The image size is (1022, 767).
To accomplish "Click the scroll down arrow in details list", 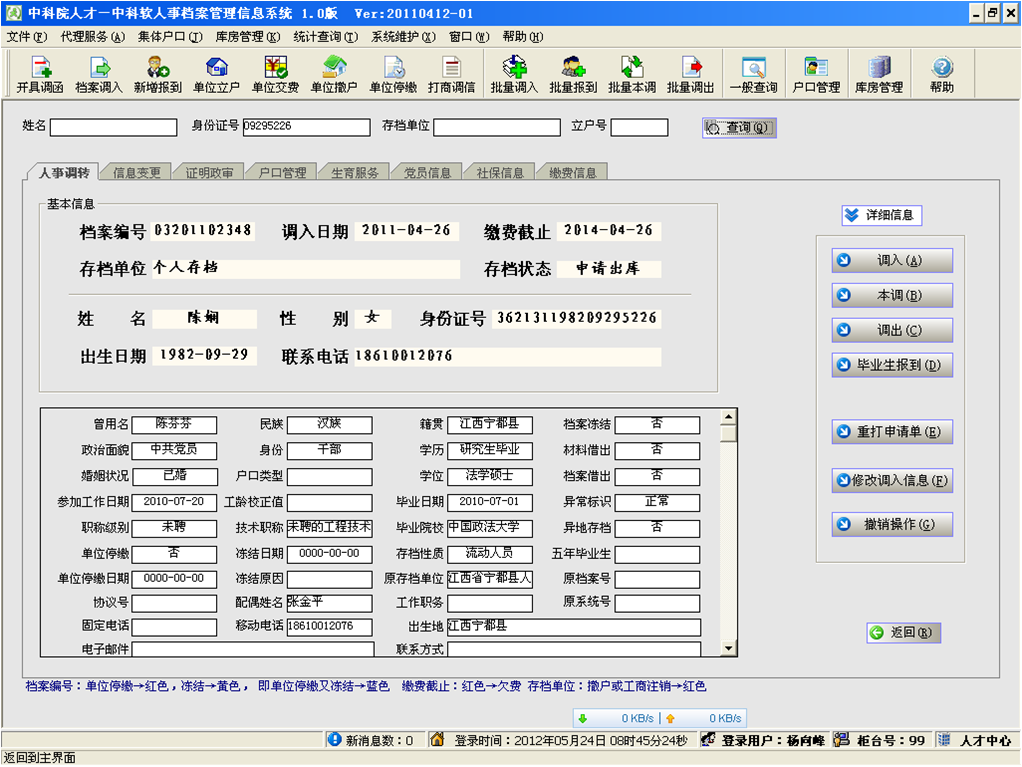I will (x=729, y=649).
